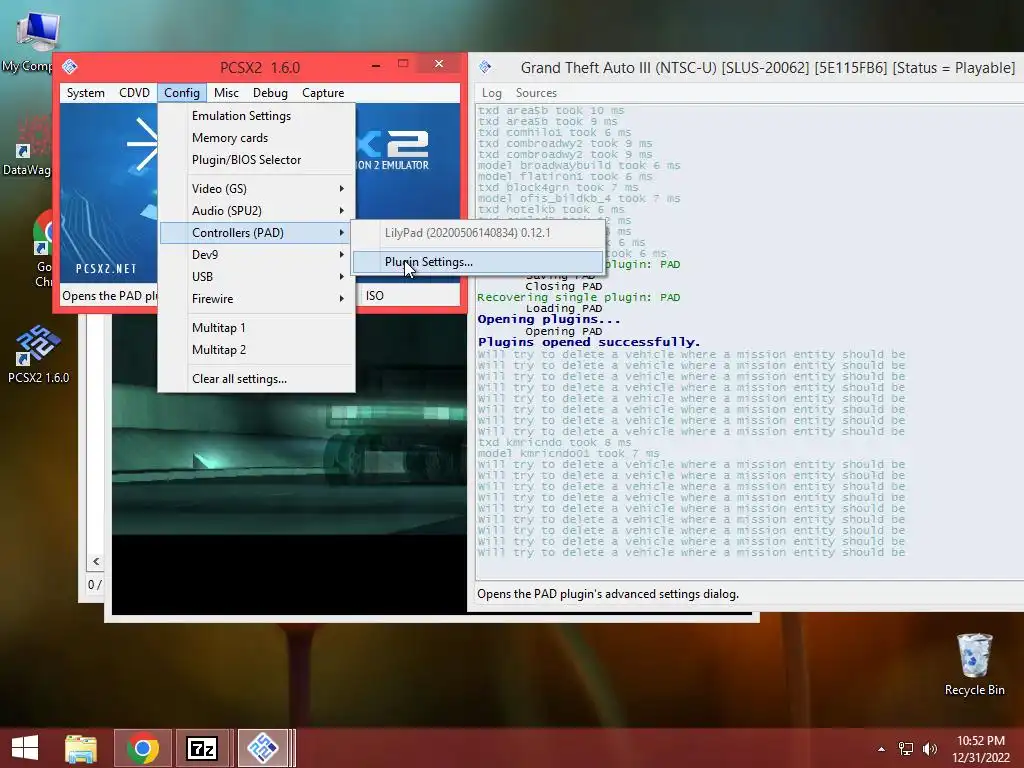Select Clear all settings...
This screenshot has width=1024, height=768.
pos(257,379)
